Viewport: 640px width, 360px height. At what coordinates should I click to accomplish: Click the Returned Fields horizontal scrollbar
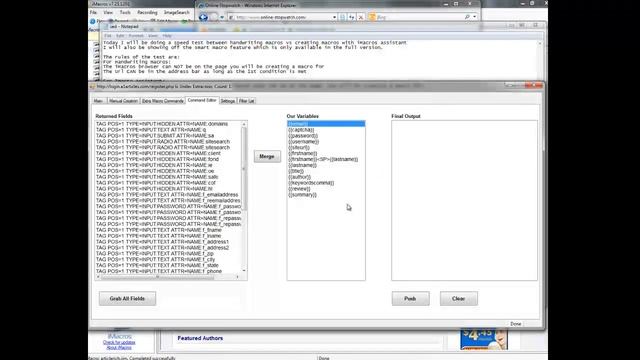(168, 277)
